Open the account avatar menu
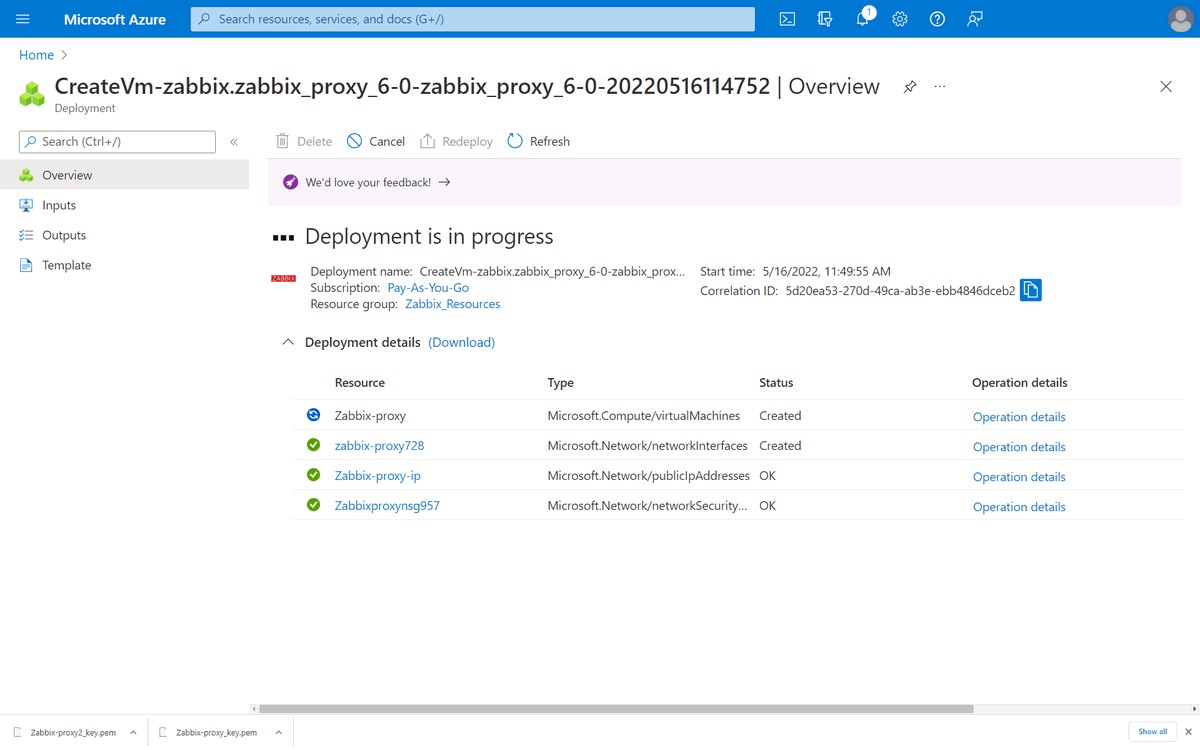 pyautogui.click(x=1180, y=19)
